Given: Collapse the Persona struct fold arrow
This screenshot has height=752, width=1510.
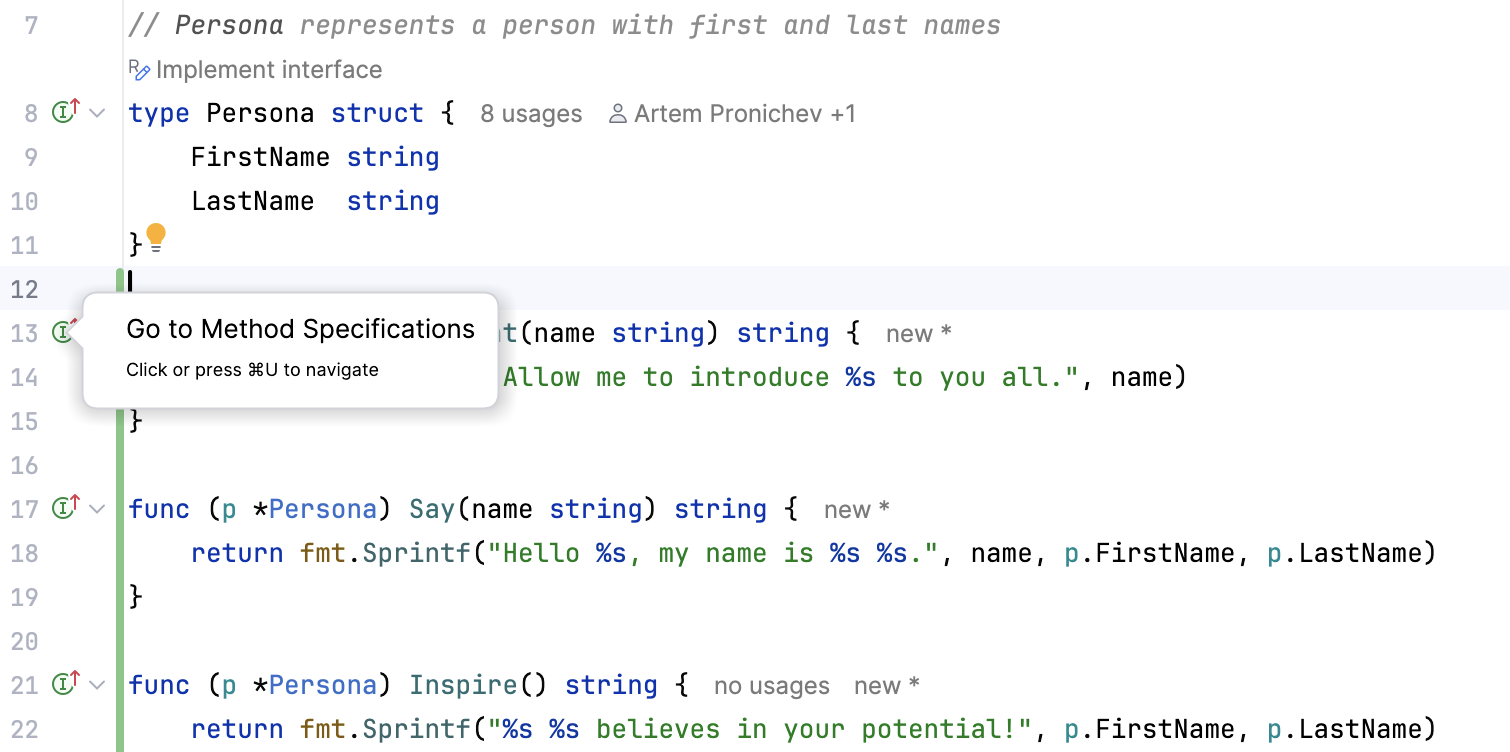Looking at the screenshot, I should 97,113.
